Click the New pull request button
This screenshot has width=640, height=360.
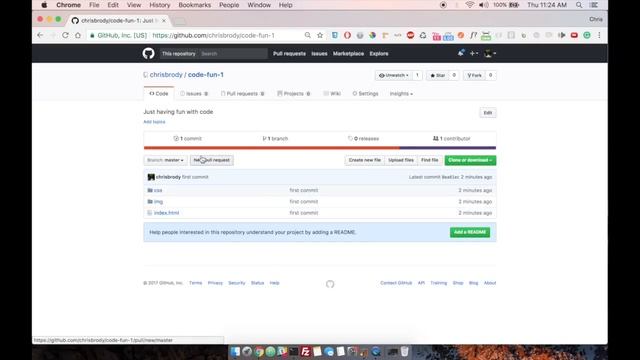pos(211,160)
